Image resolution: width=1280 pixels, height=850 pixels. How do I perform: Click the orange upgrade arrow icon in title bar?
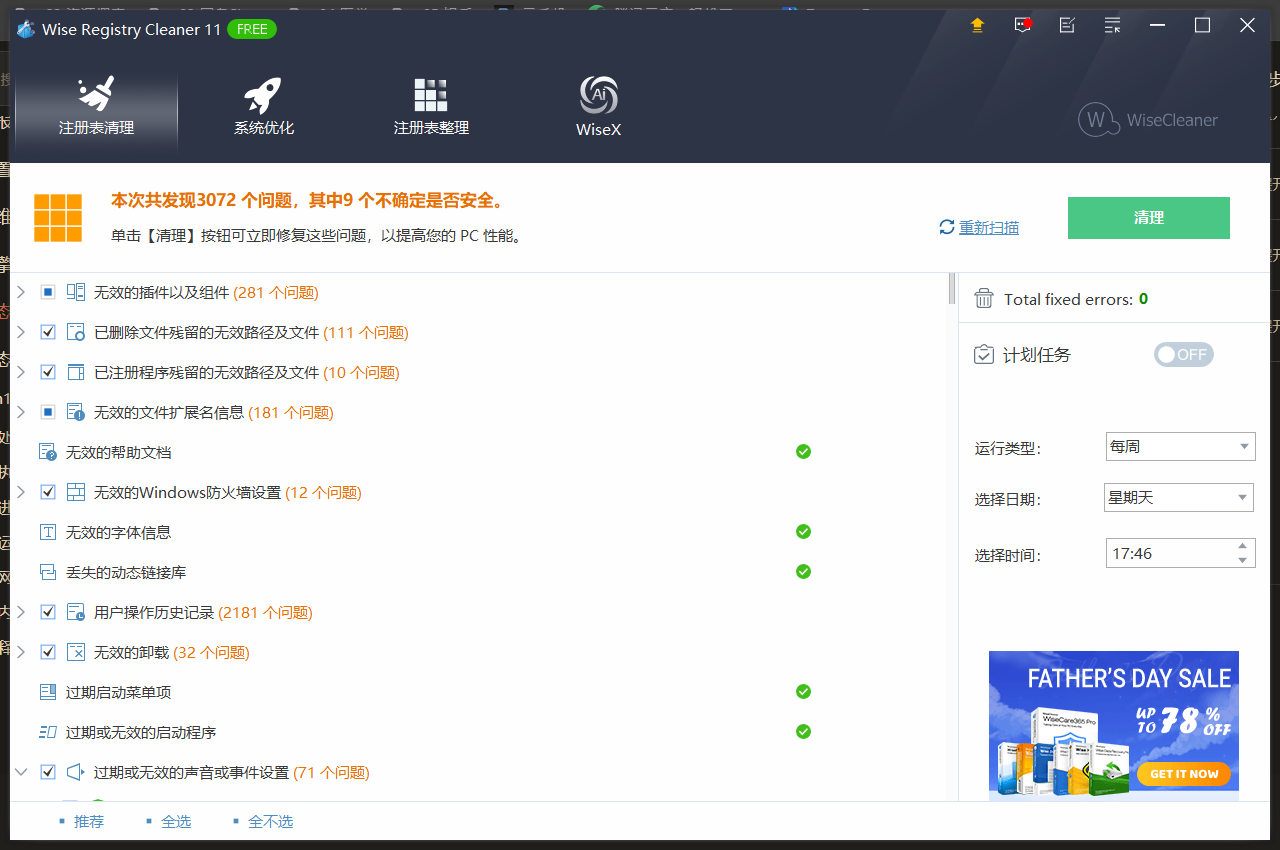(977, 25)
